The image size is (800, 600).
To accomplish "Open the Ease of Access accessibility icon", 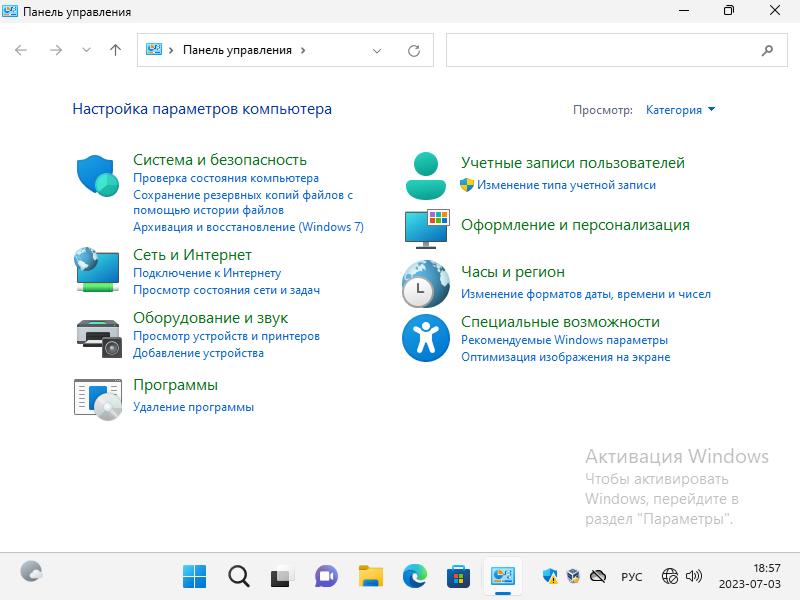I will pyautogui.click(x=426, y=338).
